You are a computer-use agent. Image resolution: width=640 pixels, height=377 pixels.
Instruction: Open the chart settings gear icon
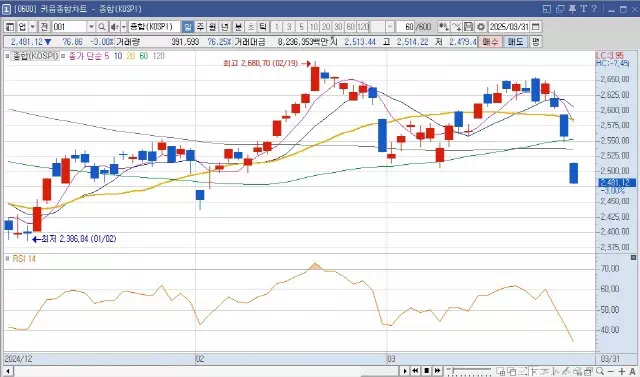coord(481,27)
